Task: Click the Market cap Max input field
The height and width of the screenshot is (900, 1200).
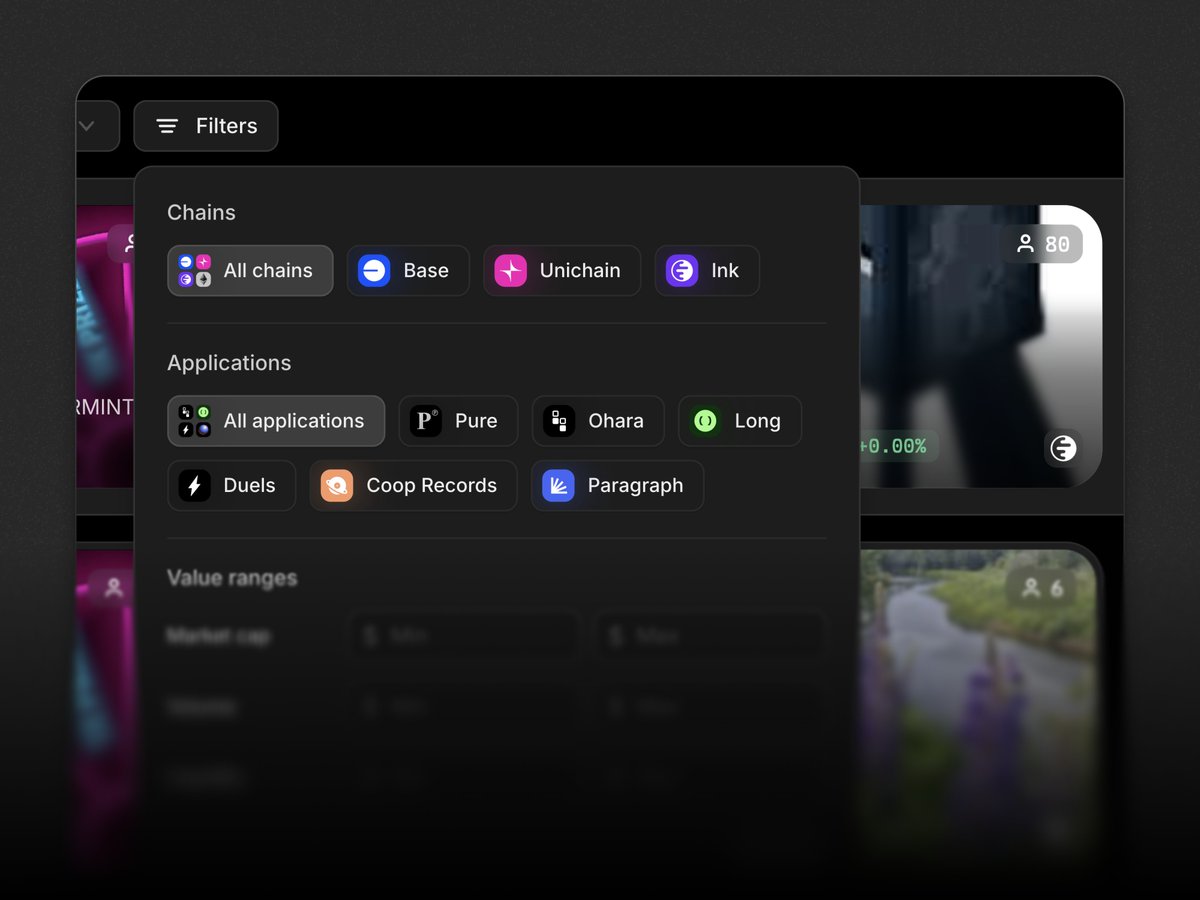Action: click(x=711, y=636)
